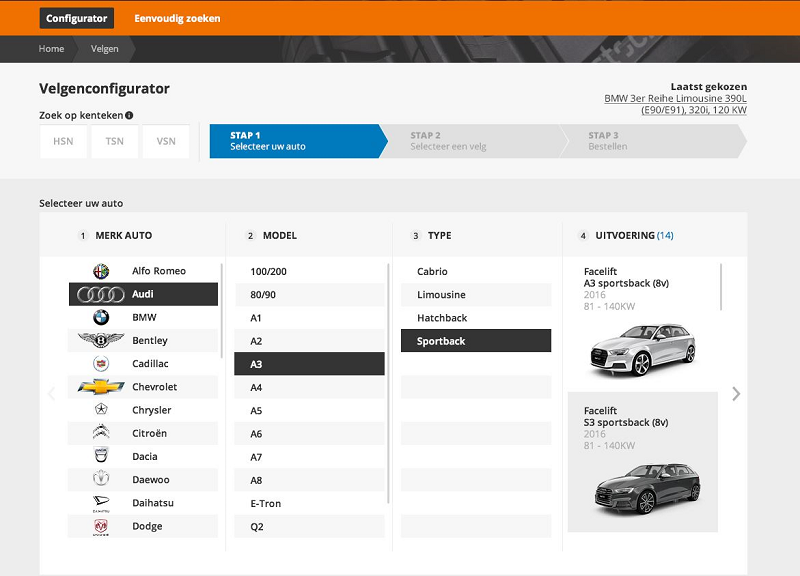Click in the VSN input field
Viewport: 800px width, 576px height.
click(x=166, y=141)
